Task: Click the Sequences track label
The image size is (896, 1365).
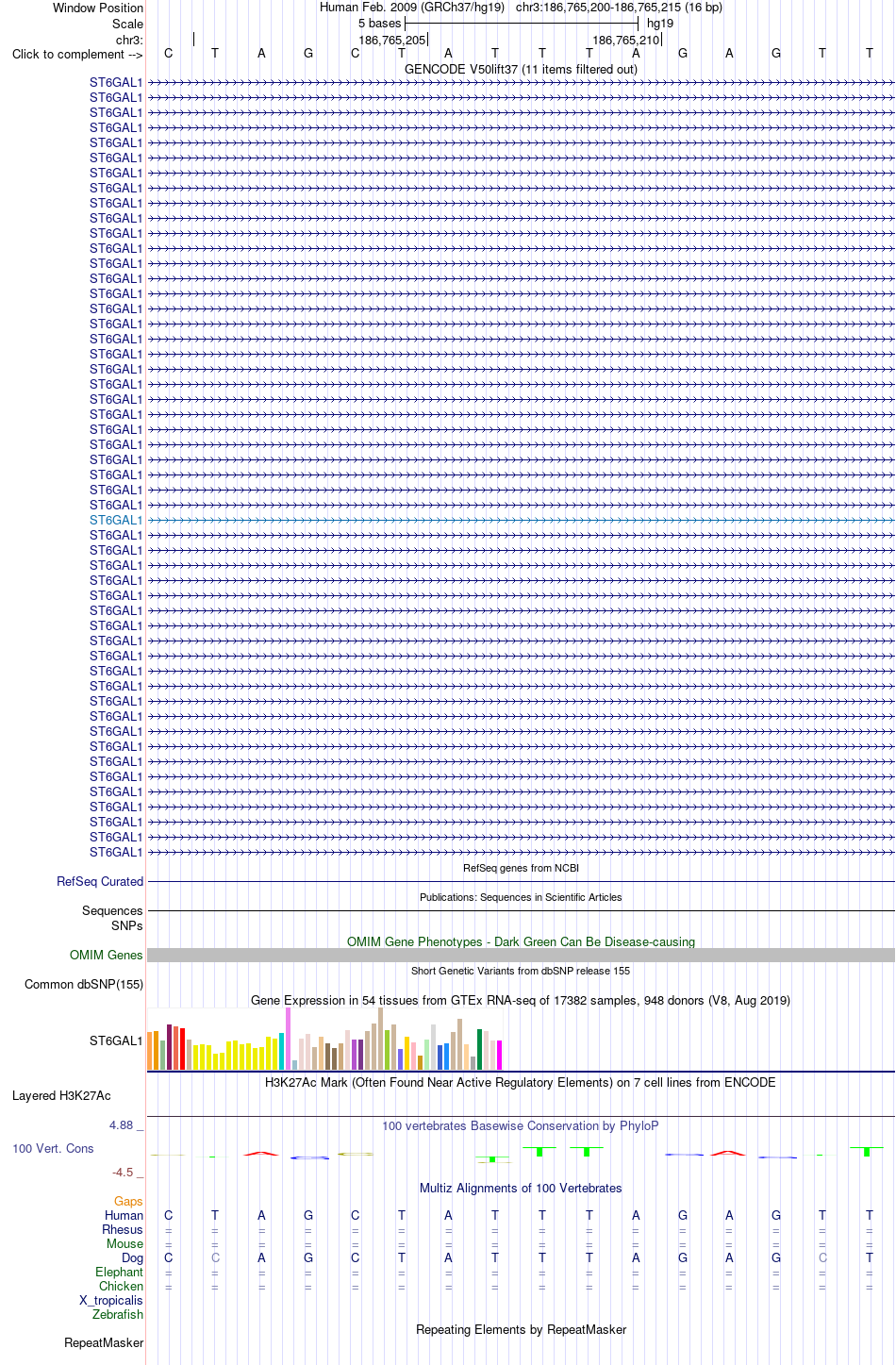Action: [112, 910]
